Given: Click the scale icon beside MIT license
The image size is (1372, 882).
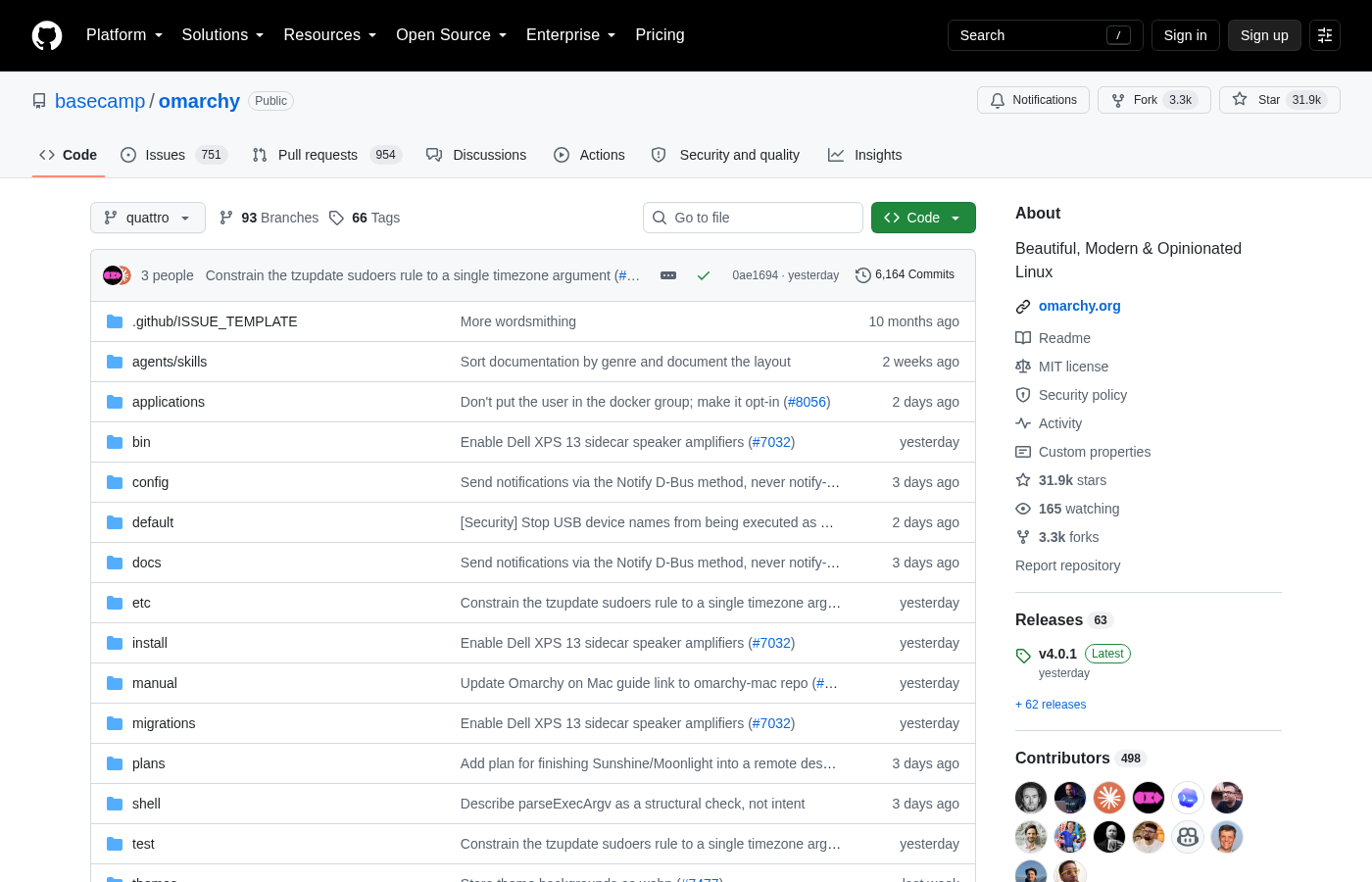Looking at the screenshot, I should 1023,367.
